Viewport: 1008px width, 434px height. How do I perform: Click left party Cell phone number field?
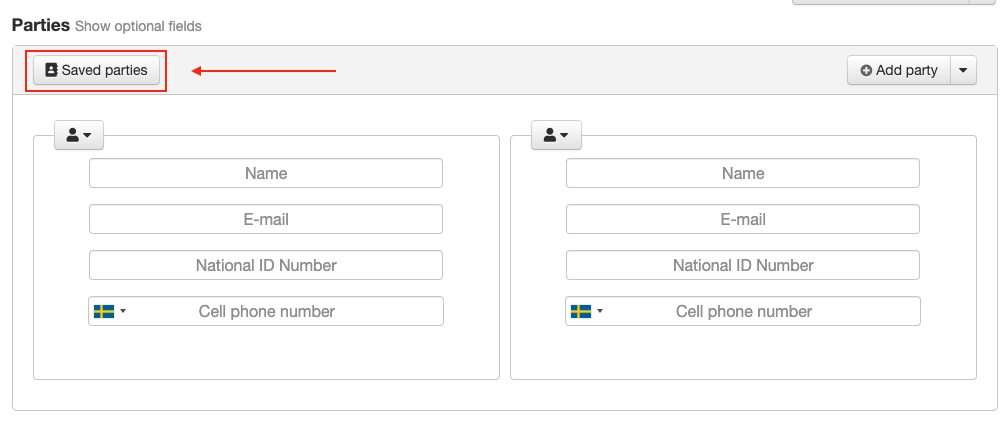coord(266,311)
